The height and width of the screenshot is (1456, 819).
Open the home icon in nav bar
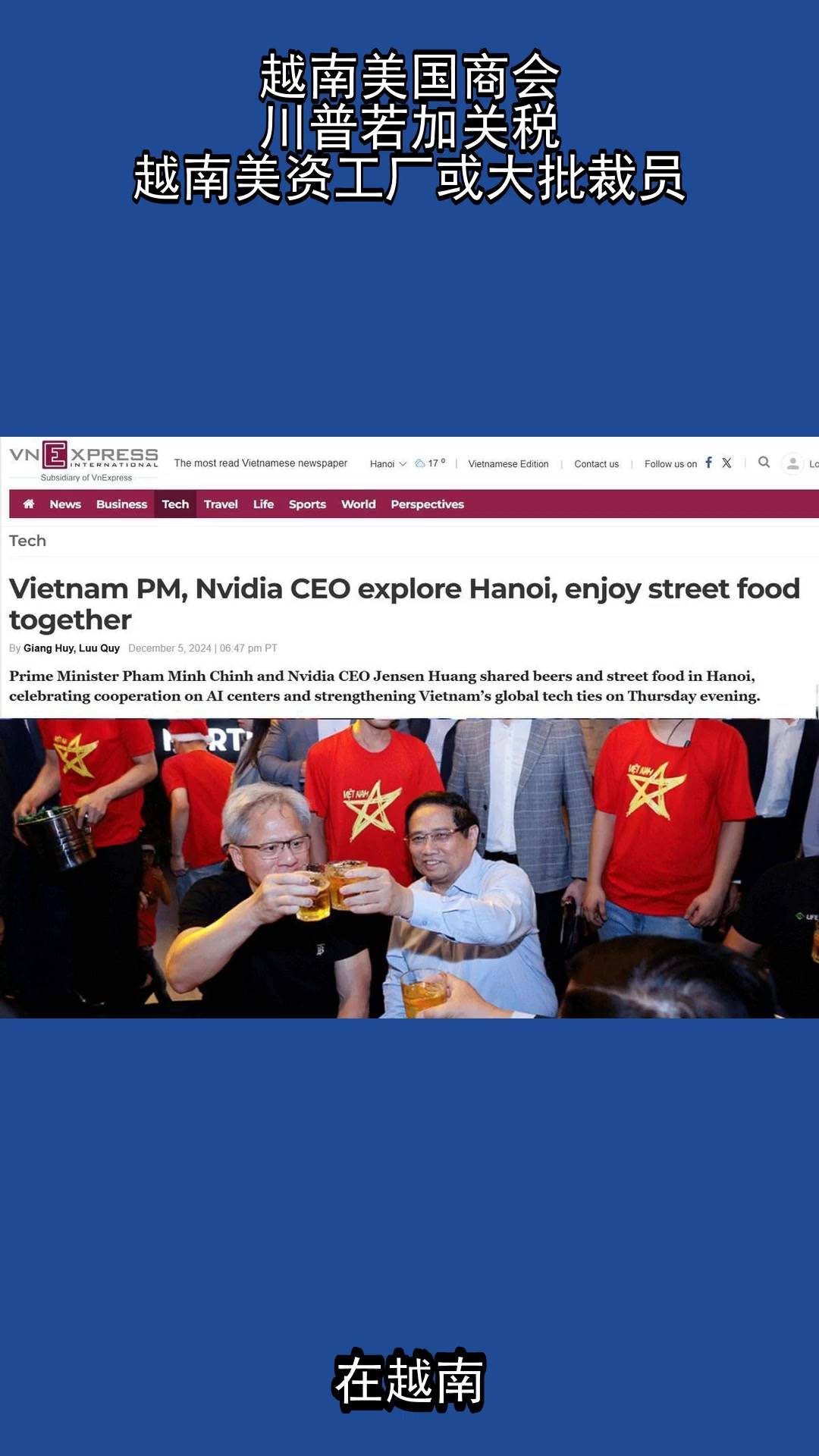29,504
